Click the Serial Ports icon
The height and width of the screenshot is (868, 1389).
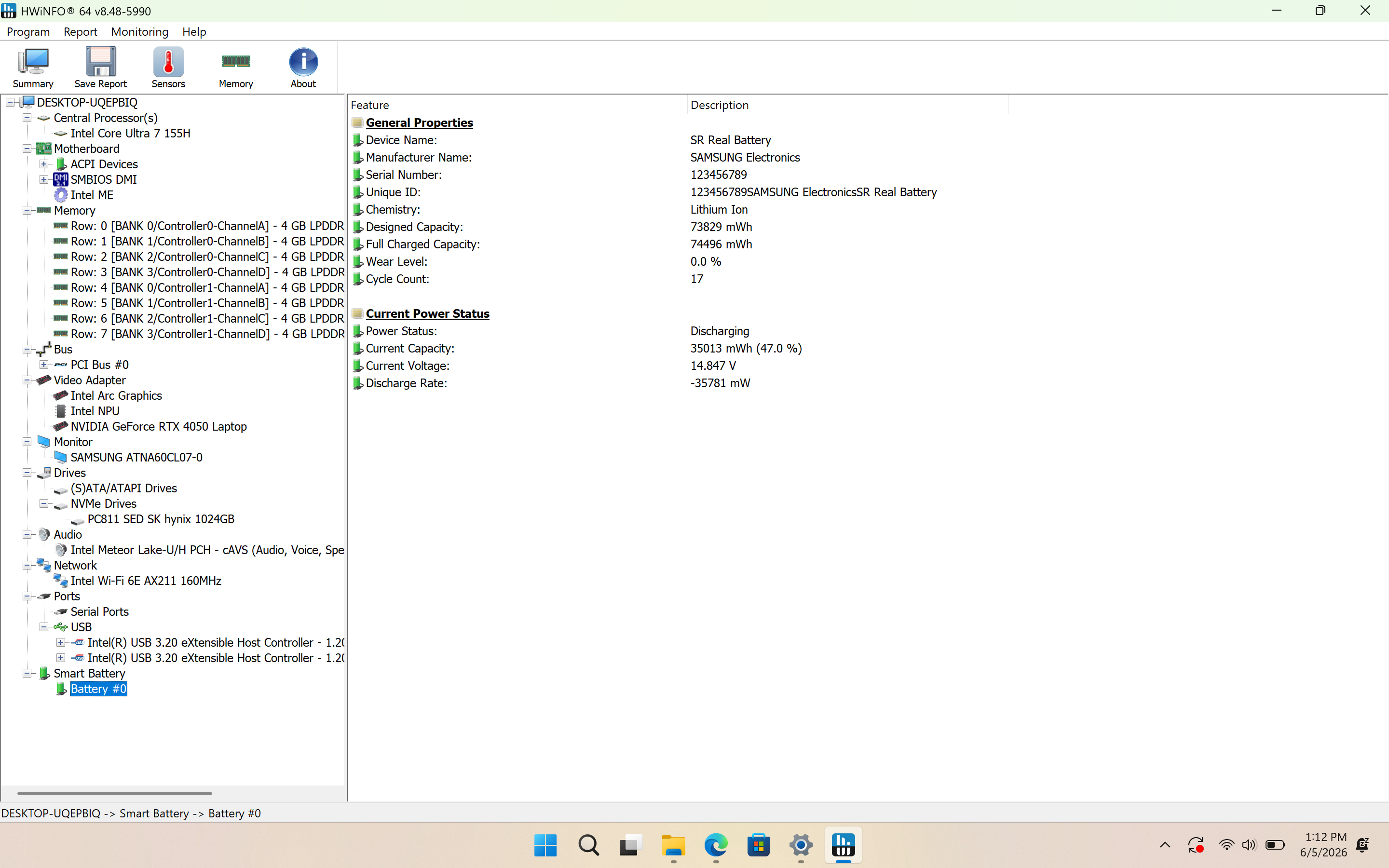point(60,612)
